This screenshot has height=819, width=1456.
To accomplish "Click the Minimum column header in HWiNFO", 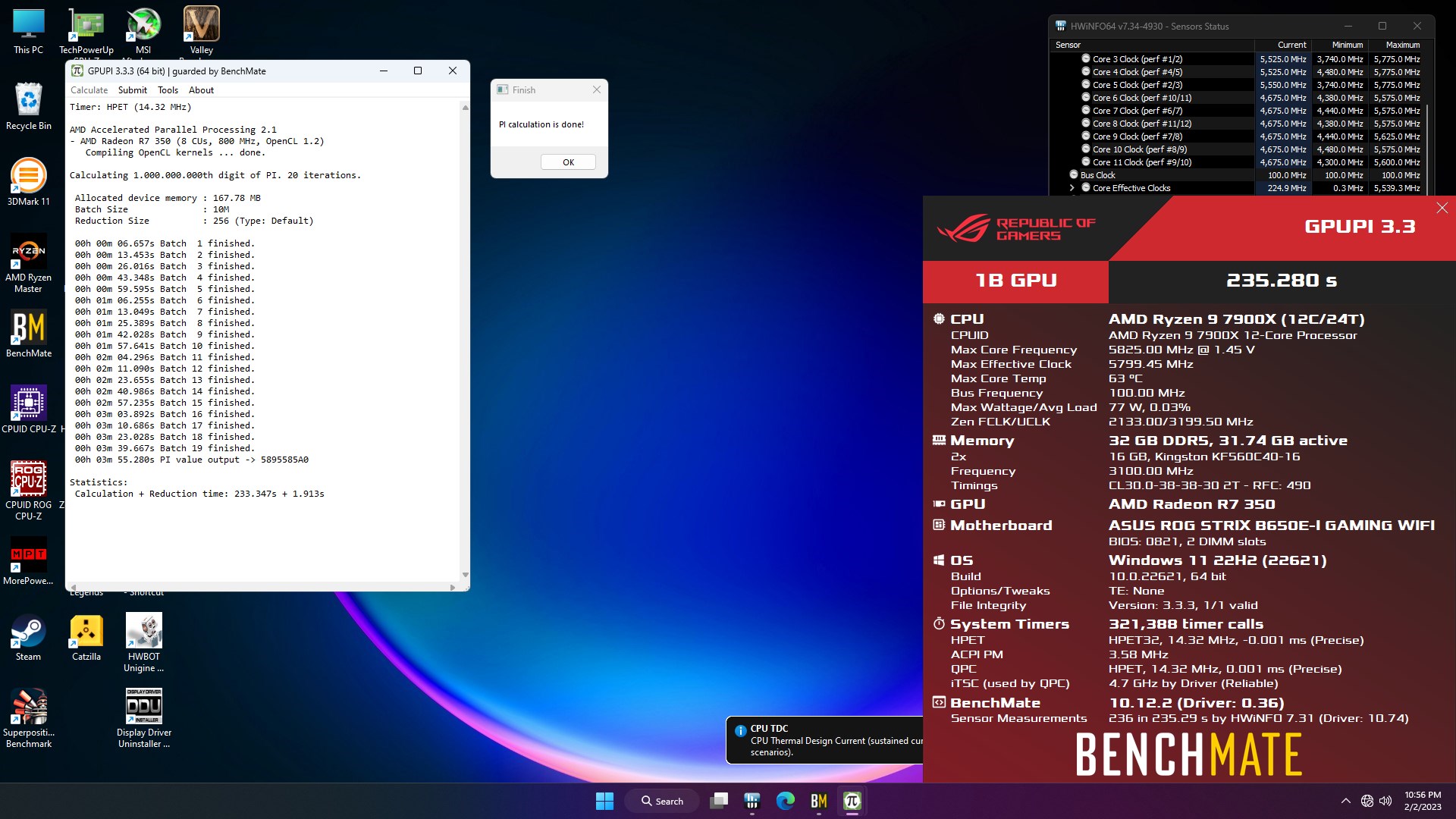I will coord(1339,45).
